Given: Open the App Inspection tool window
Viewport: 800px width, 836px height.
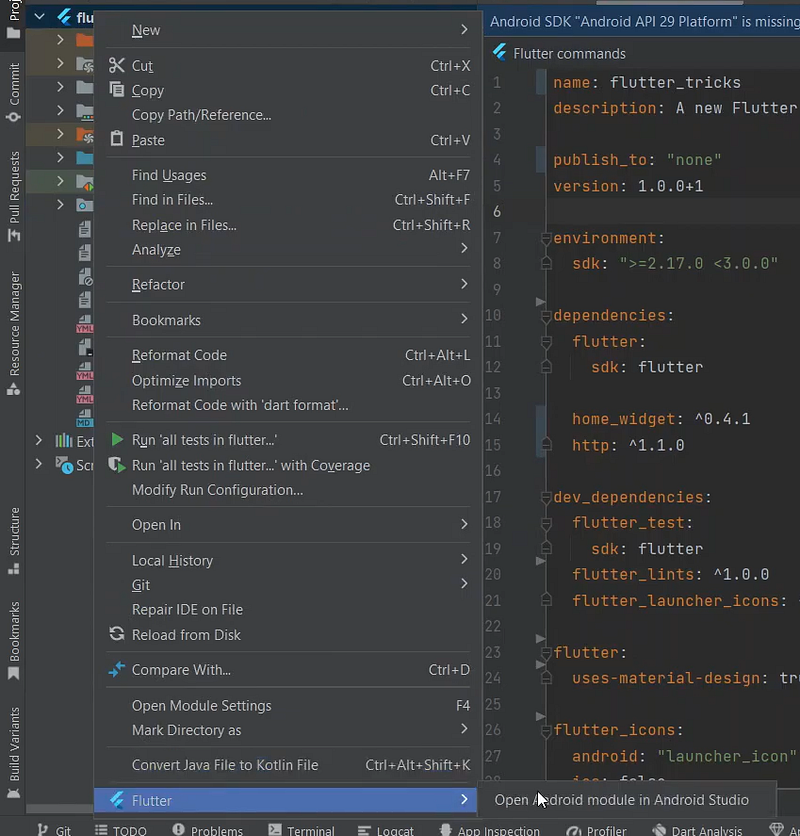Looking at the screenshot, I should click(490, 830).
